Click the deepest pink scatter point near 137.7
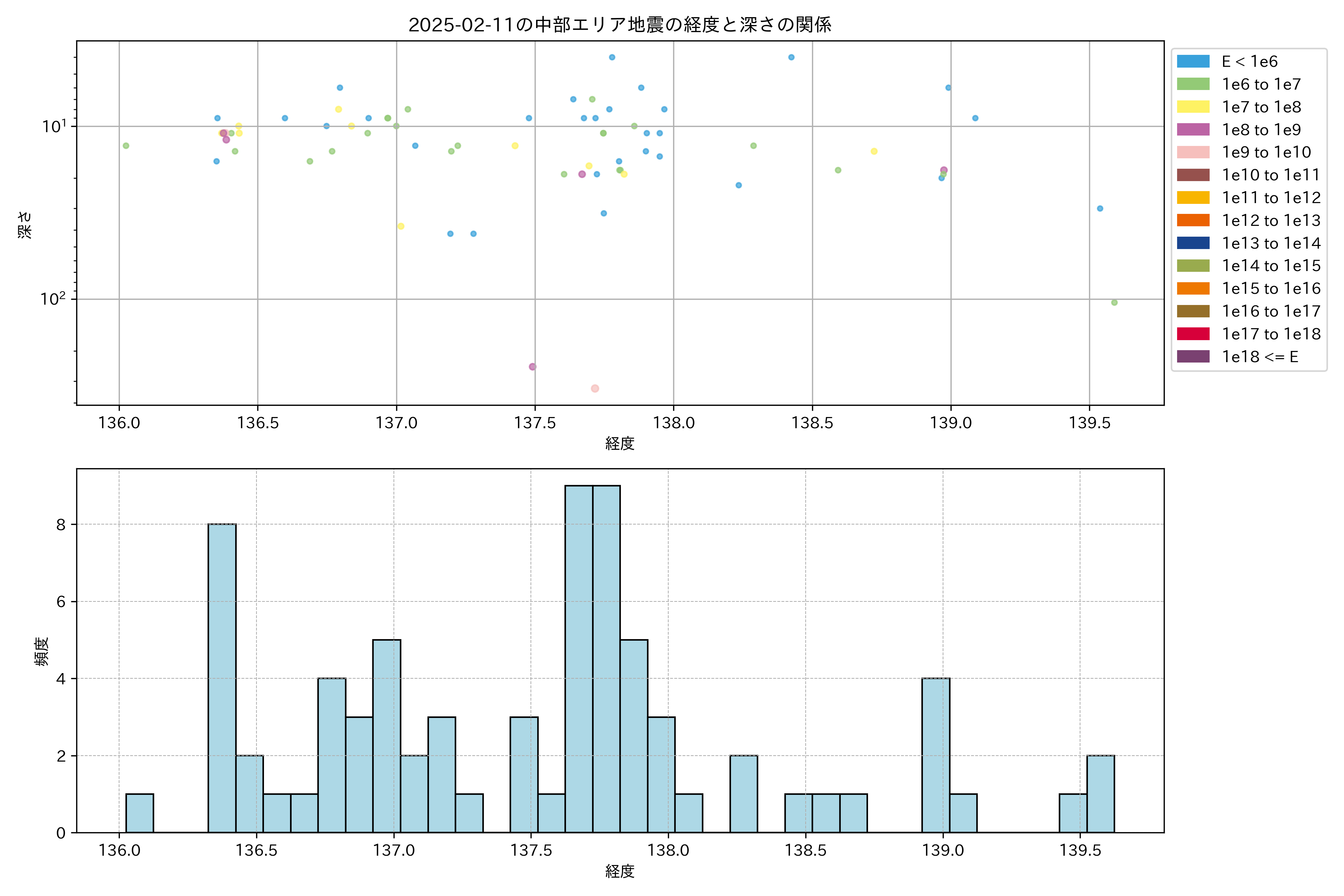Image resolution: width=1344 pixels, height=896 pixels. 595,389
